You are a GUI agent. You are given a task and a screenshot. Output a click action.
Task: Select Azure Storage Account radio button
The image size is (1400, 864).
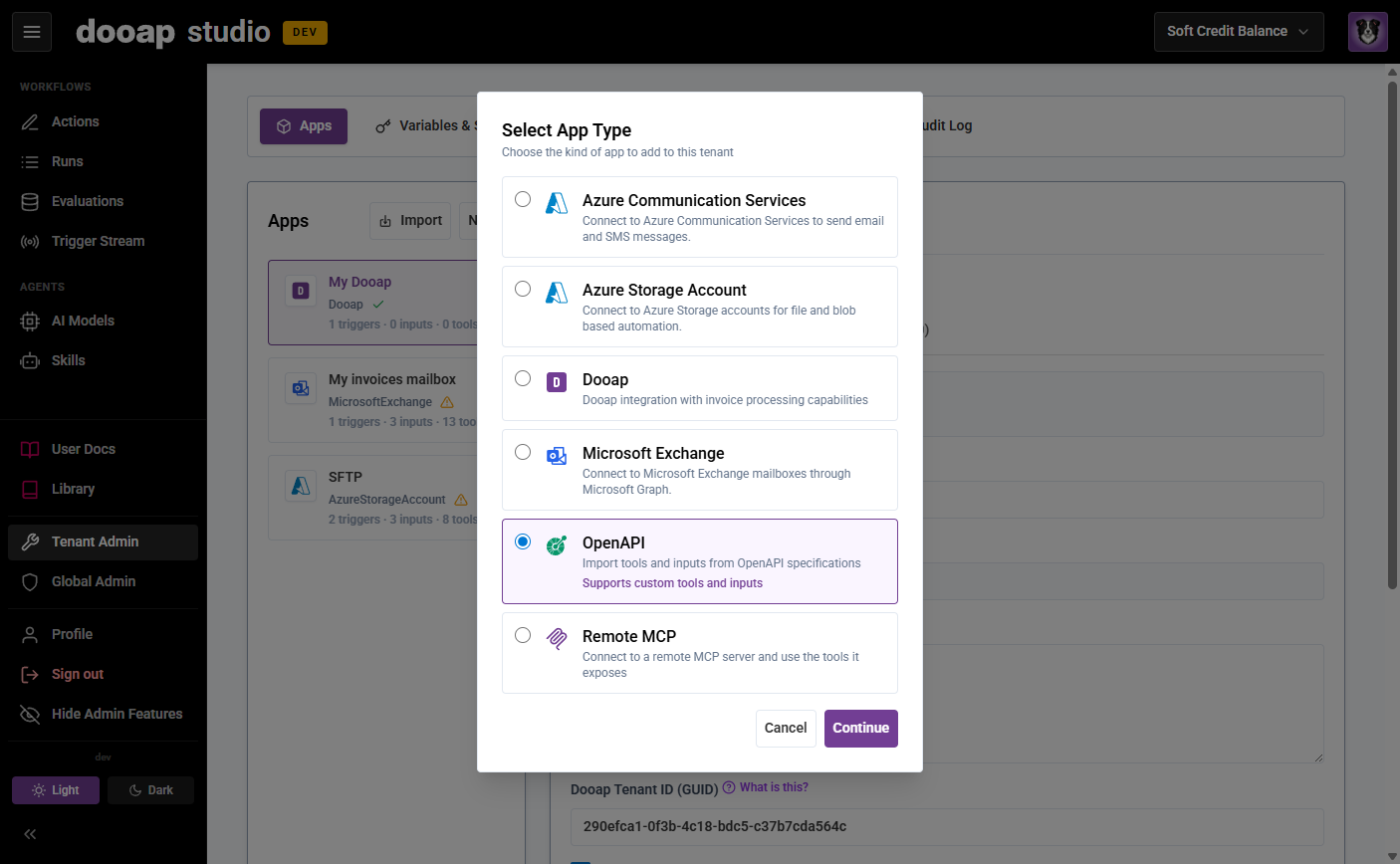pyautogui.click(x=523, y=289)
